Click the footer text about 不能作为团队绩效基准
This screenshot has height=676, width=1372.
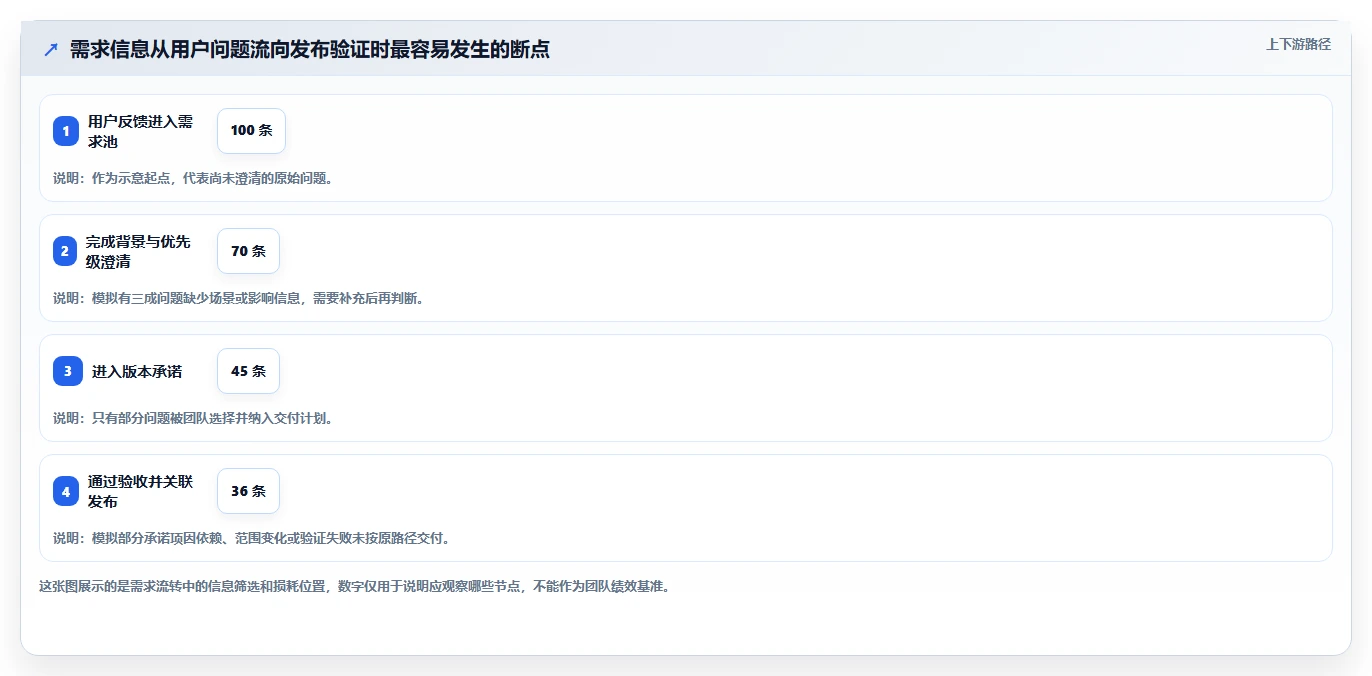pos(354,586)
